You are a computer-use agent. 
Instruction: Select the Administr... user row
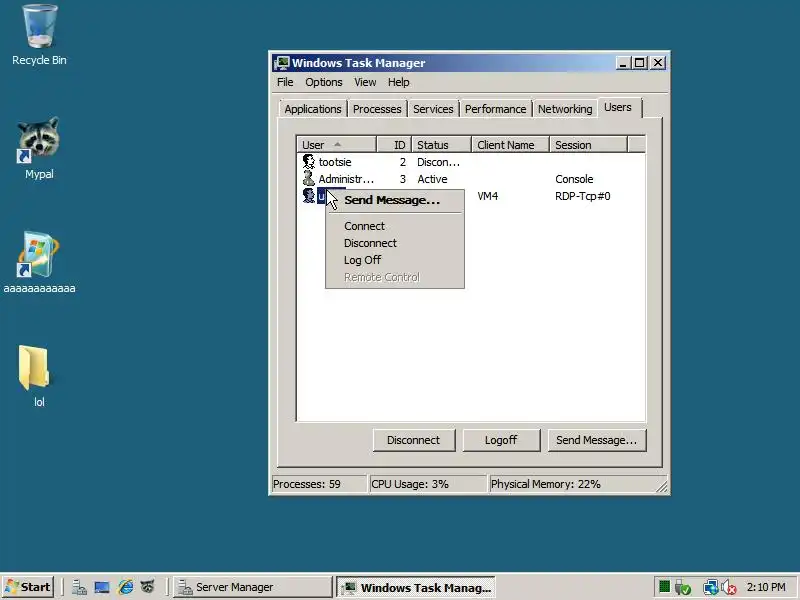(471, 179)
